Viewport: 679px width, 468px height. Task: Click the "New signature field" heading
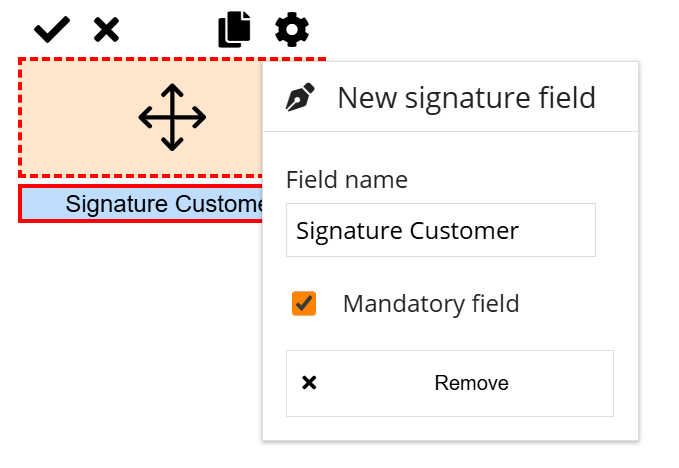pyautogui.click(x=466, y=98)
